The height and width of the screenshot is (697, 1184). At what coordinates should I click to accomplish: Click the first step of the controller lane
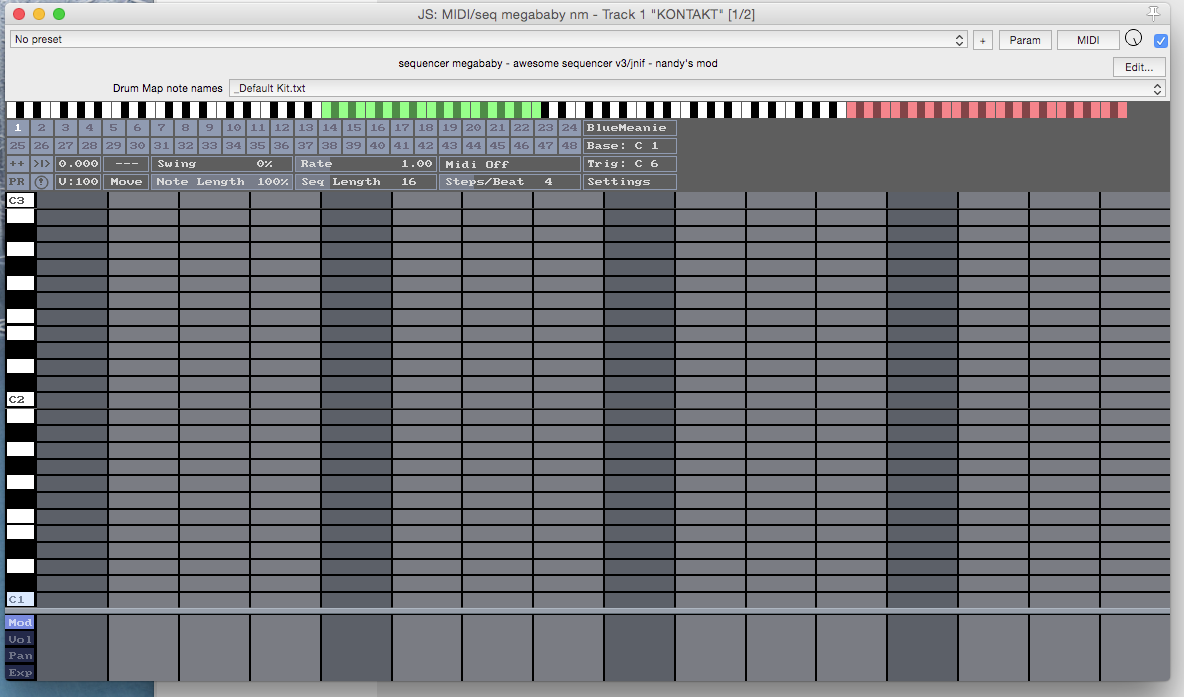click(x=72, y=647)
